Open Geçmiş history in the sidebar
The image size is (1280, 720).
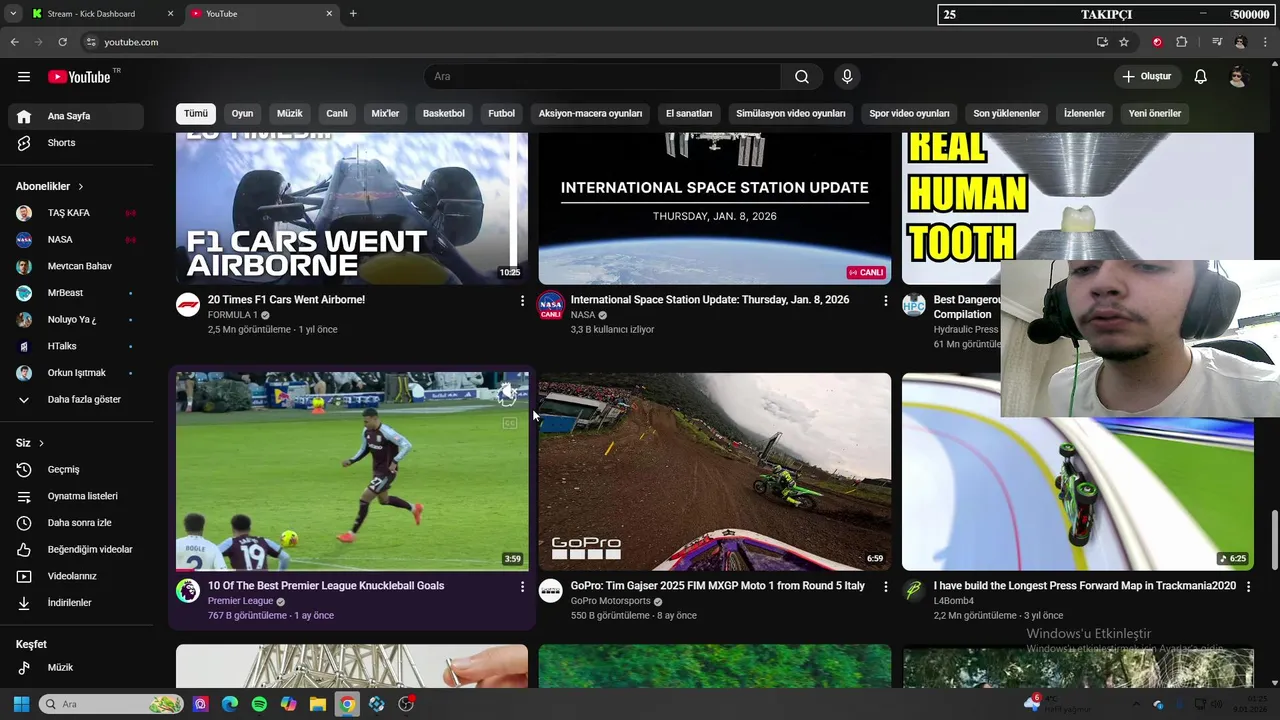coord(75,469)
